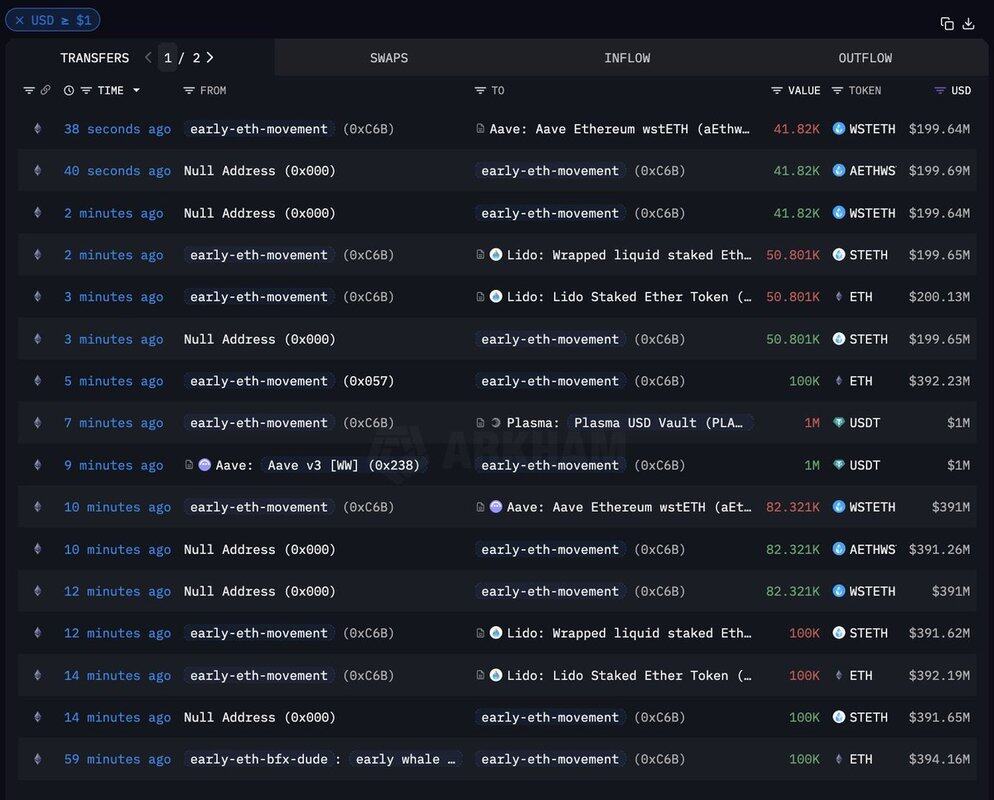Open the 40 seconds ago transaction
The height and width of the screenshot is (800, 994).
[117, 171]
